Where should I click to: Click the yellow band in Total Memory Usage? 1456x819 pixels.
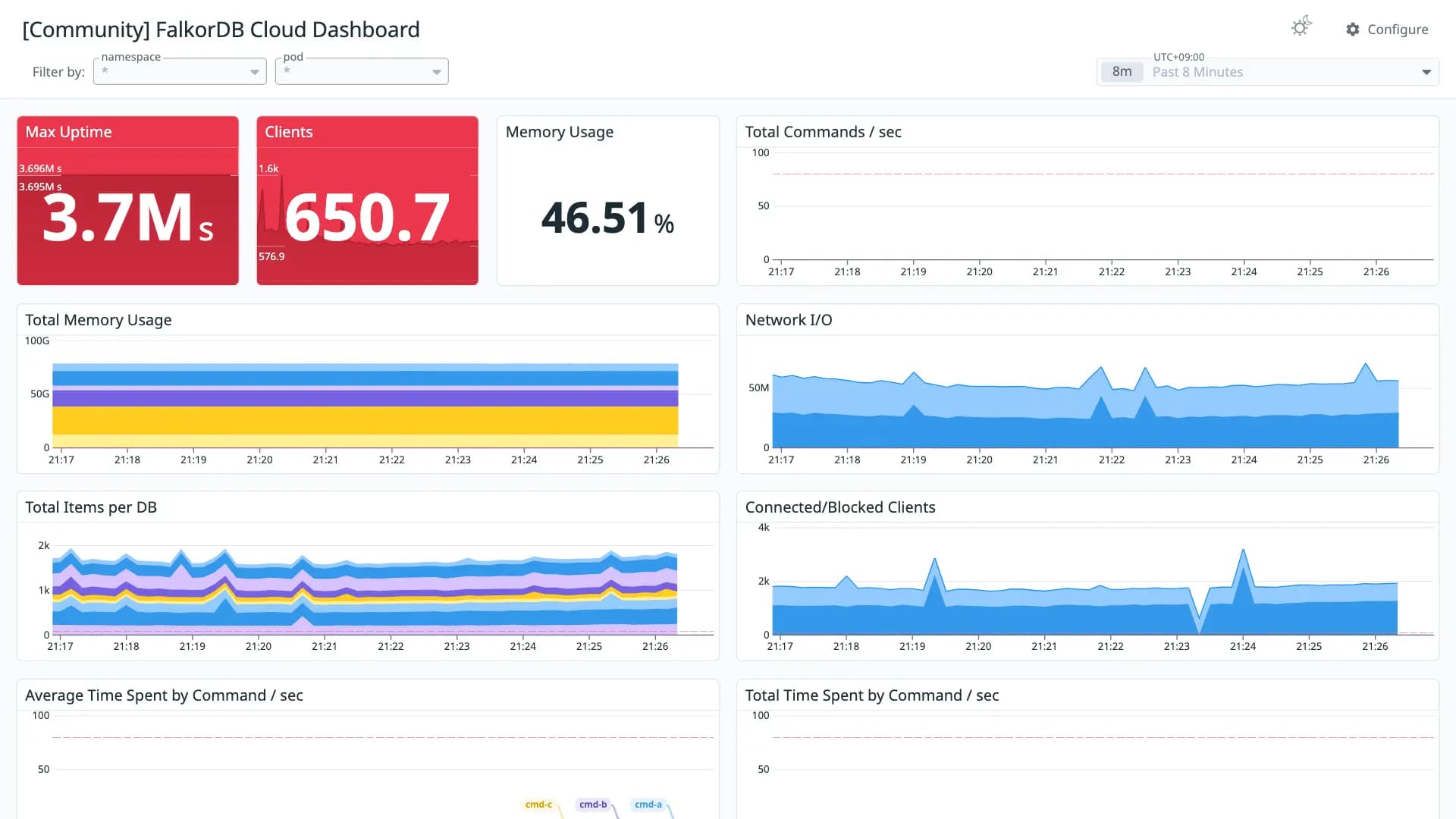[x=365, y=420]
